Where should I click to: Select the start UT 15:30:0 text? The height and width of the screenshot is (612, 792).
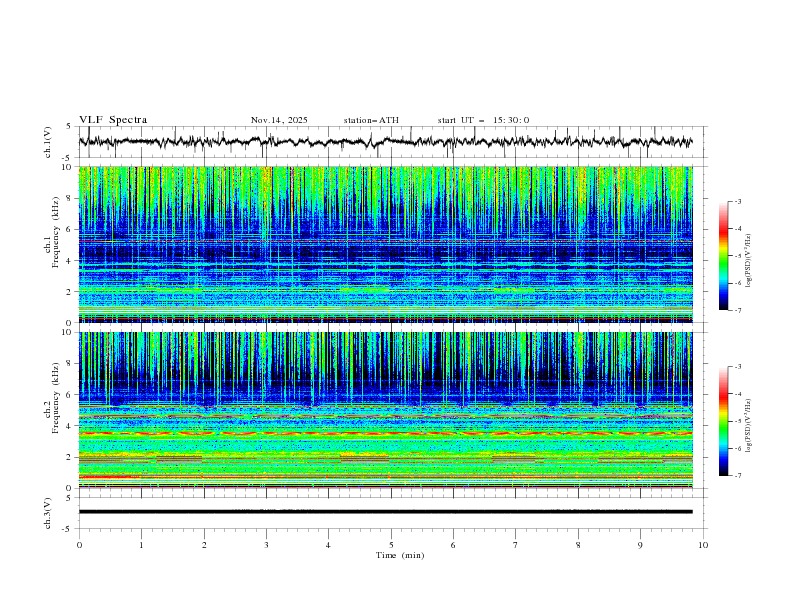tap(483, 120)
